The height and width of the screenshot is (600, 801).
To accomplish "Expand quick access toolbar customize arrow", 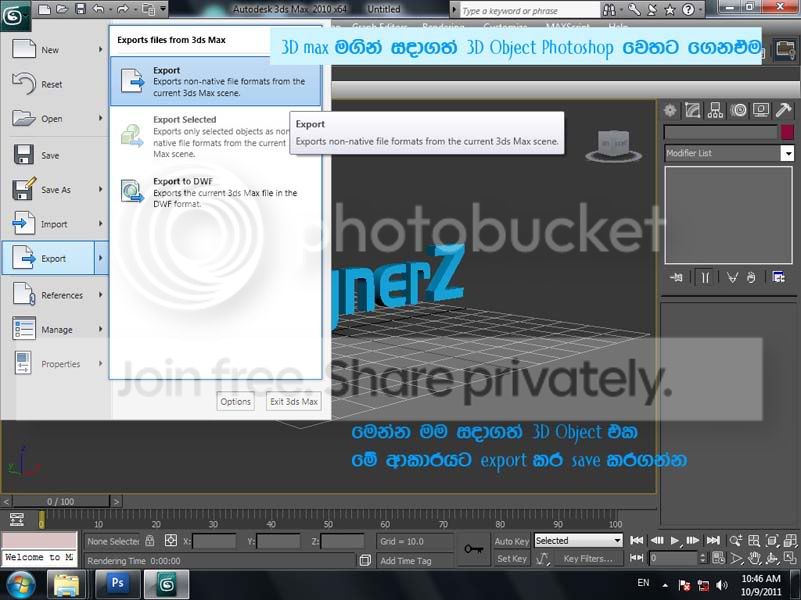I will (x=163, y=9).
